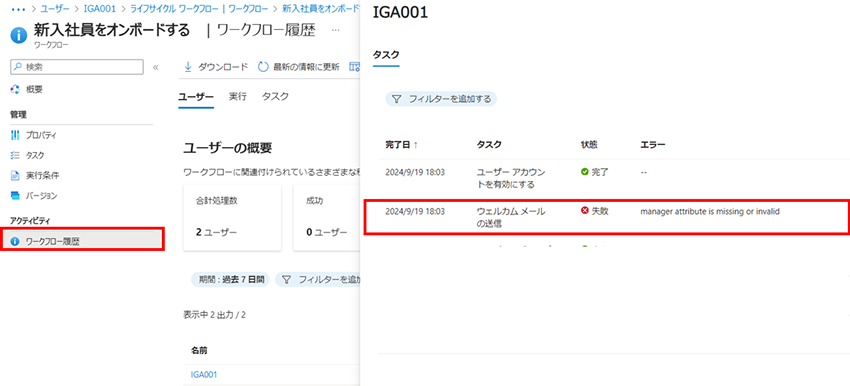
Task: Add a filter in the user list
Action: [x=319, y=280]
